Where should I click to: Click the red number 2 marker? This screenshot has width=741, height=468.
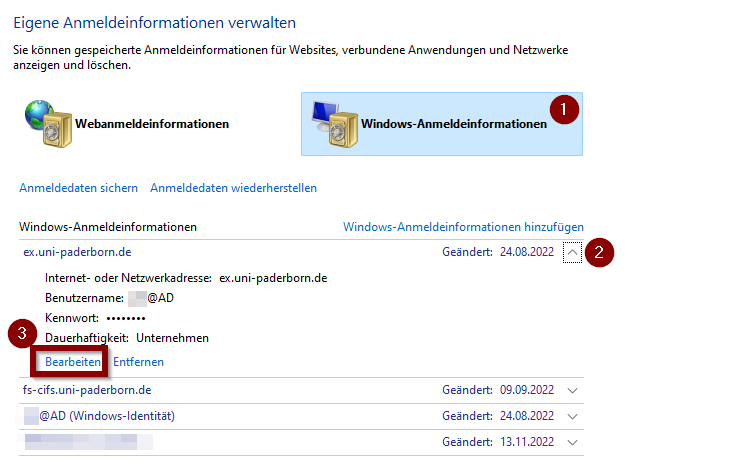click(599, 253)
